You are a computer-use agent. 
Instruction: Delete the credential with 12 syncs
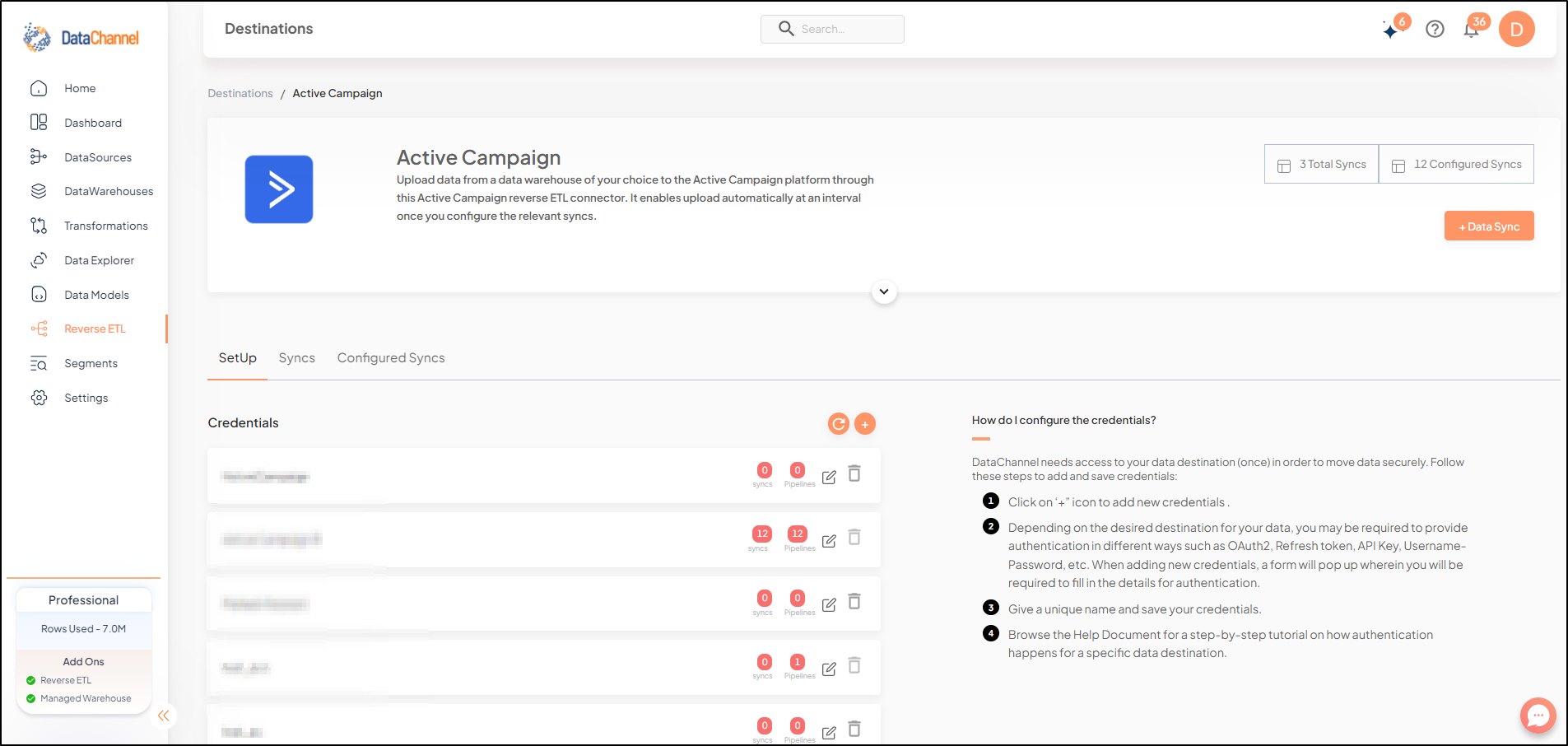(854, 538)
